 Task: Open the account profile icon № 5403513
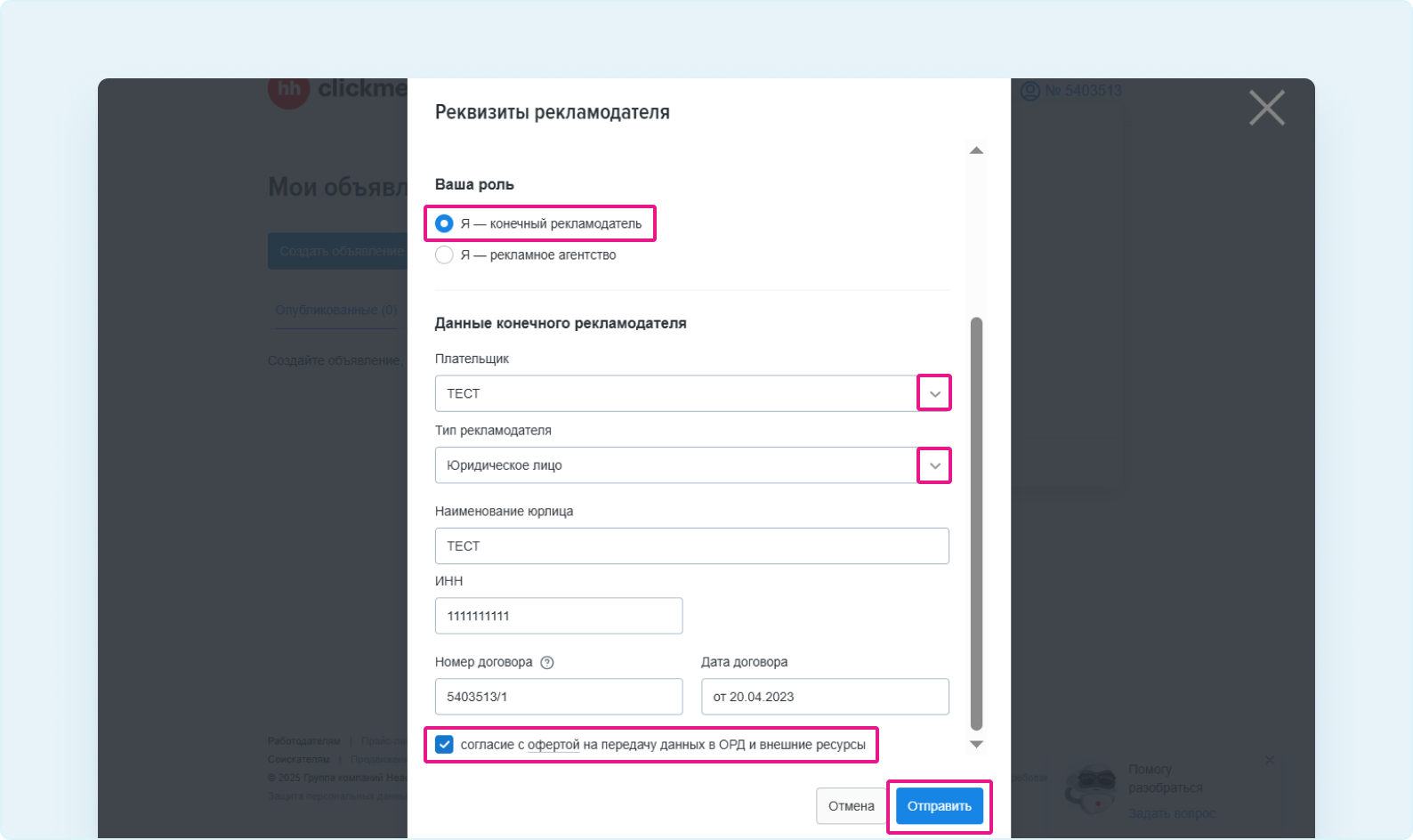1029,91
